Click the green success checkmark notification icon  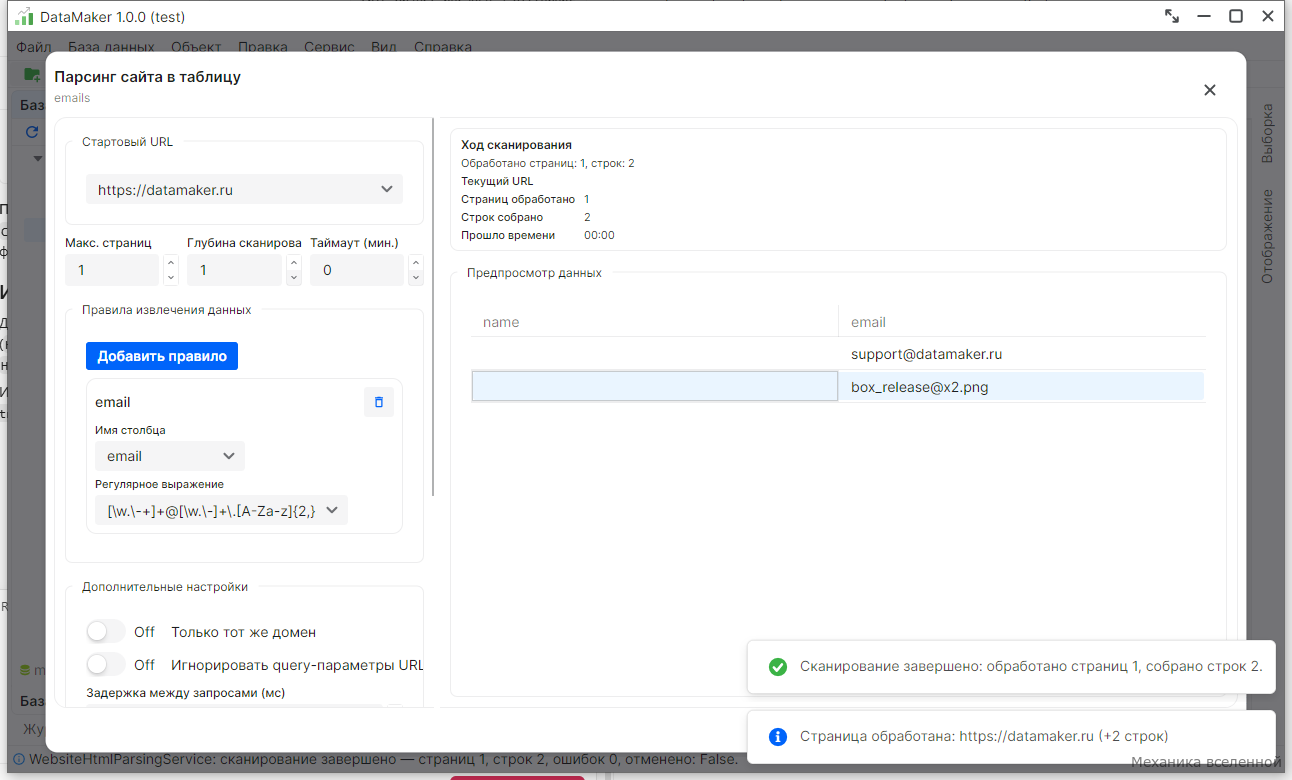click(777, 667)
